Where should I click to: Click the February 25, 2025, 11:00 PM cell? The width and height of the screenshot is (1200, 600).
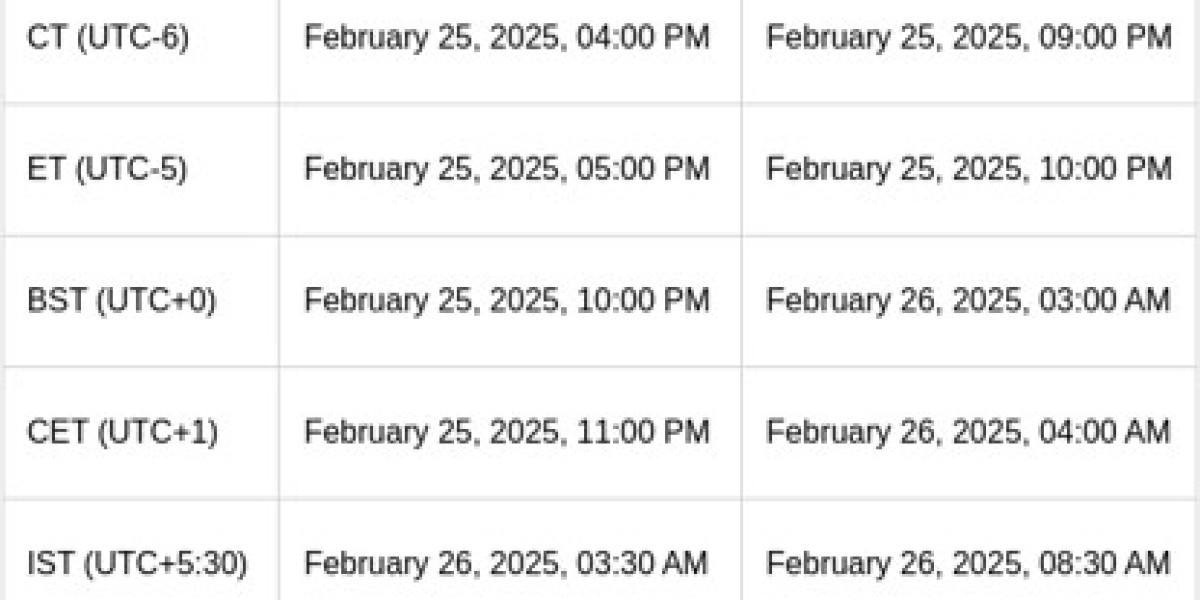[x=507, y=432]
